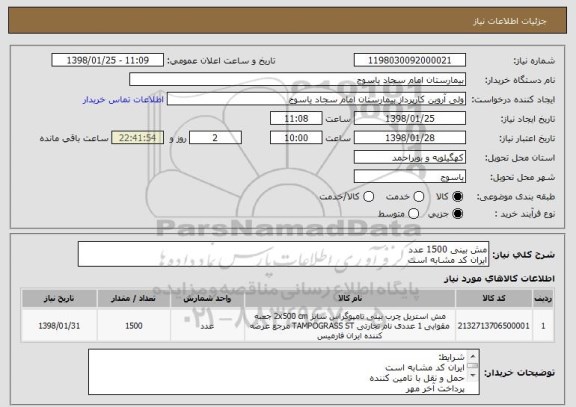576x407 pixels.
Task: Click the buyer notes scroll up arrow
Action: click(x=473, y=356)
